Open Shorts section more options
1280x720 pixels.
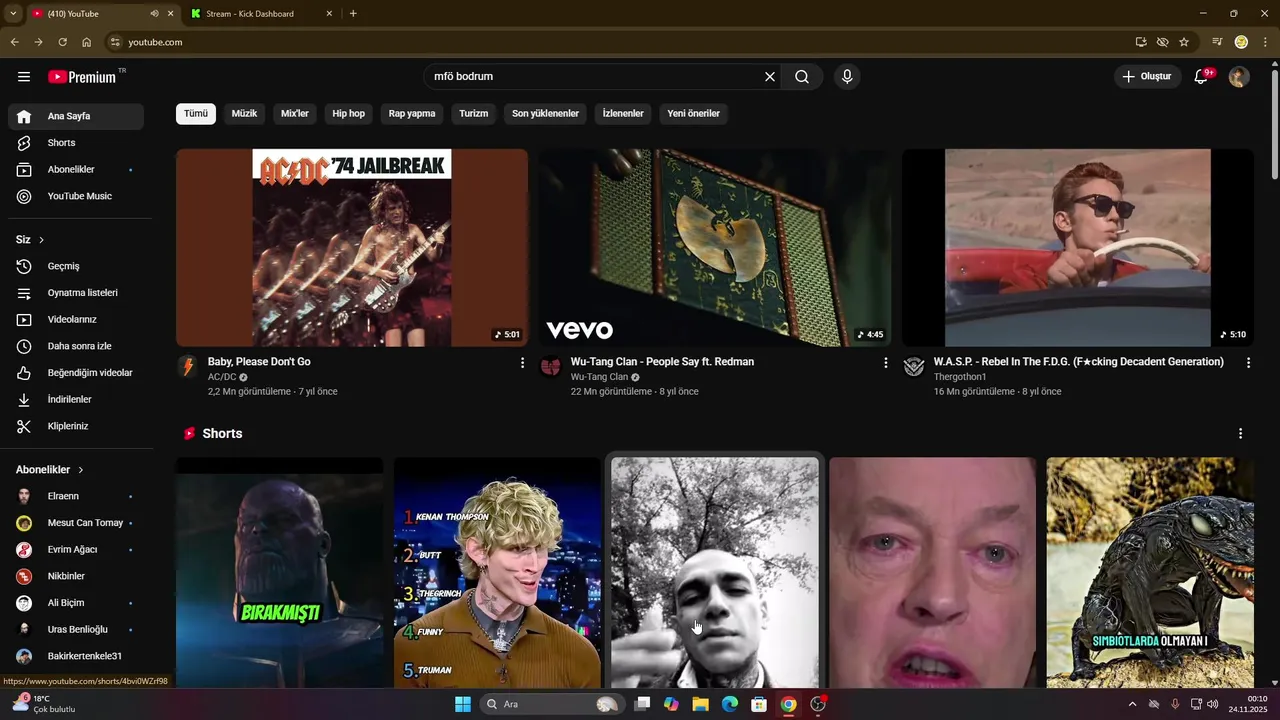(1240, 434)
